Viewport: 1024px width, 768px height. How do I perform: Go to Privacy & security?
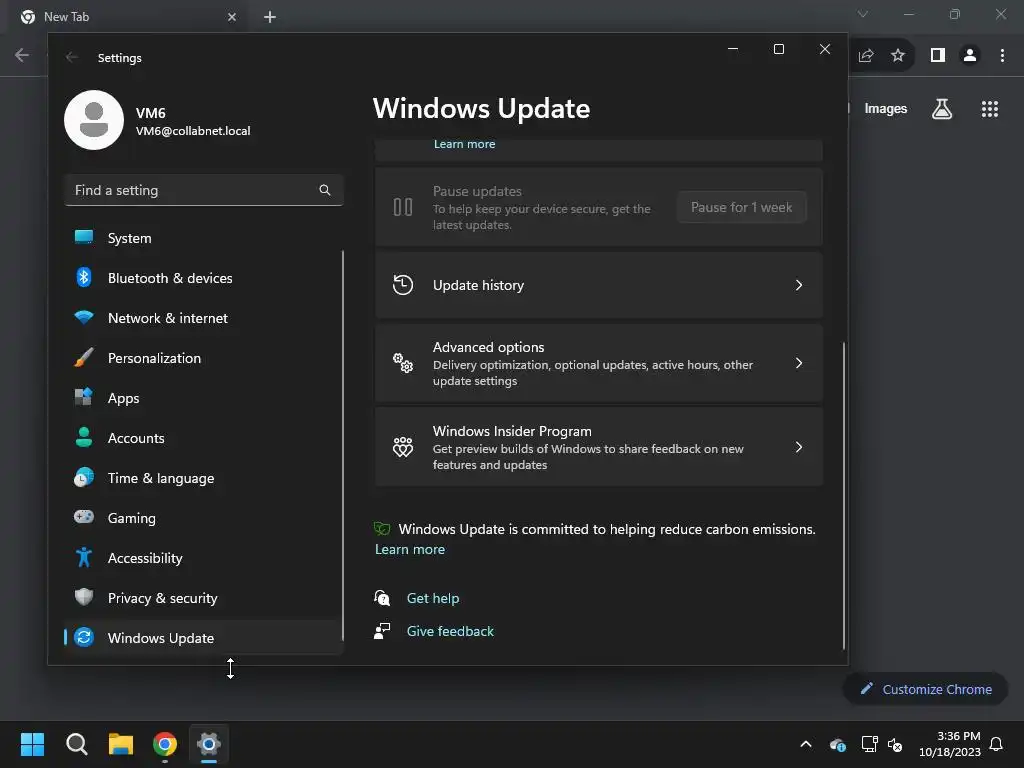[x=203, y=598]
